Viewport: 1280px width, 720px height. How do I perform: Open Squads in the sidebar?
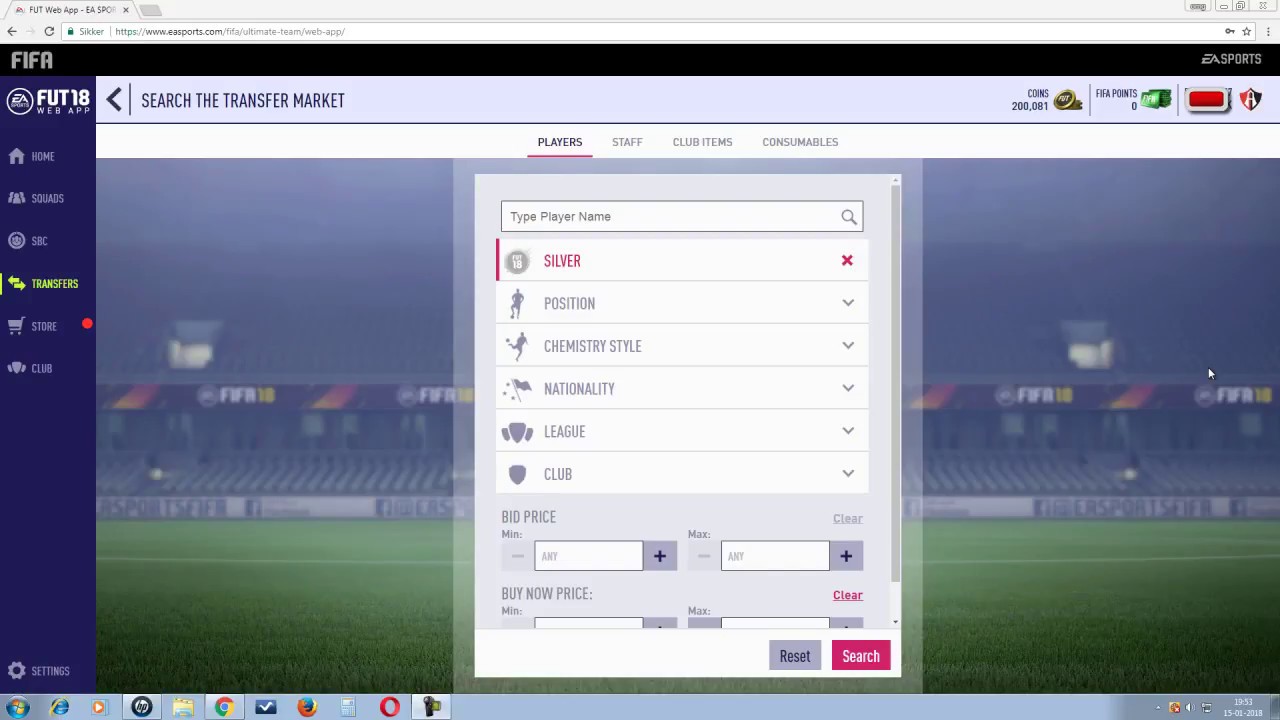point(36,199)
